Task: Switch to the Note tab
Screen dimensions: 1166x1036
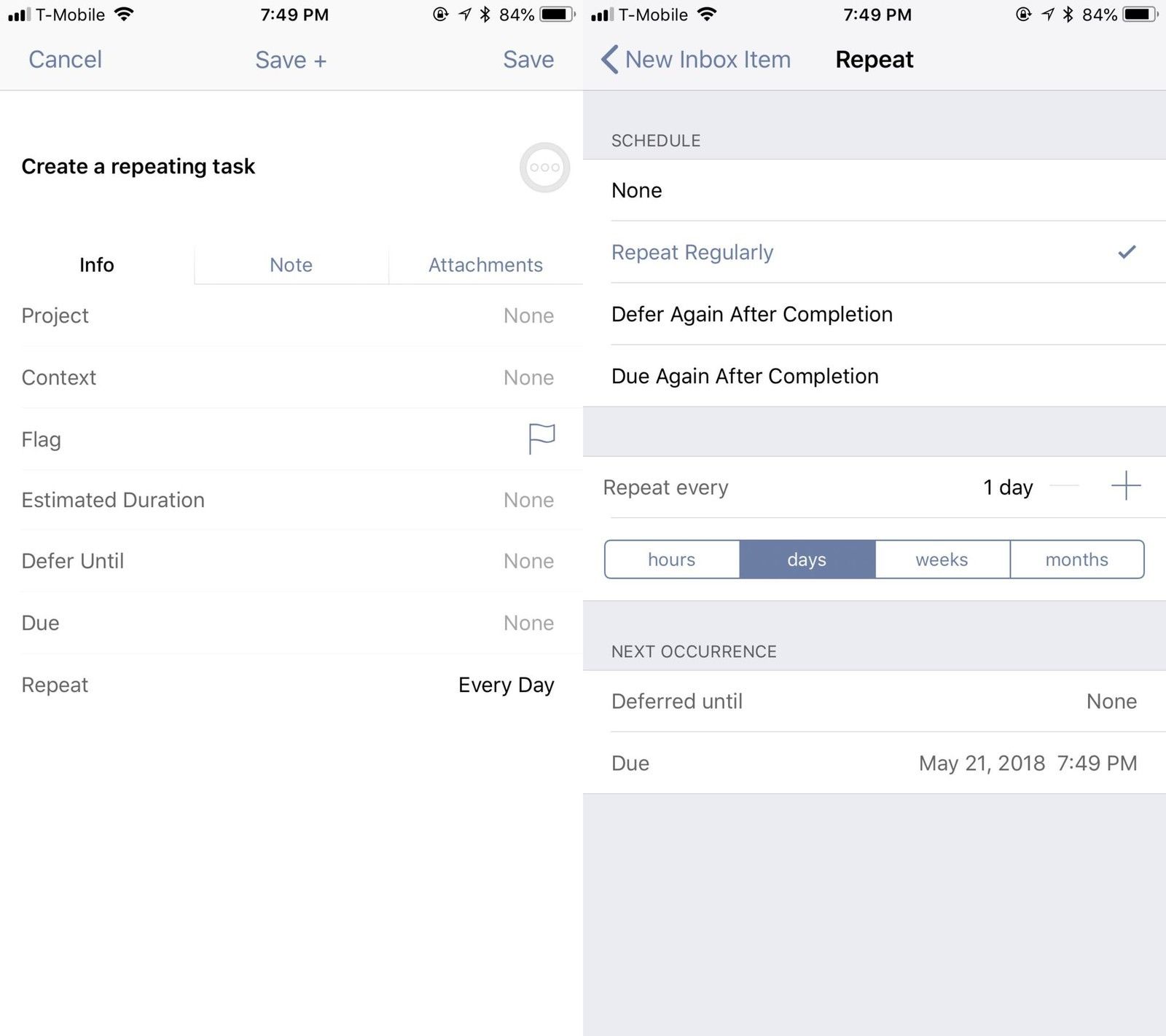Action: click(291, 264)
